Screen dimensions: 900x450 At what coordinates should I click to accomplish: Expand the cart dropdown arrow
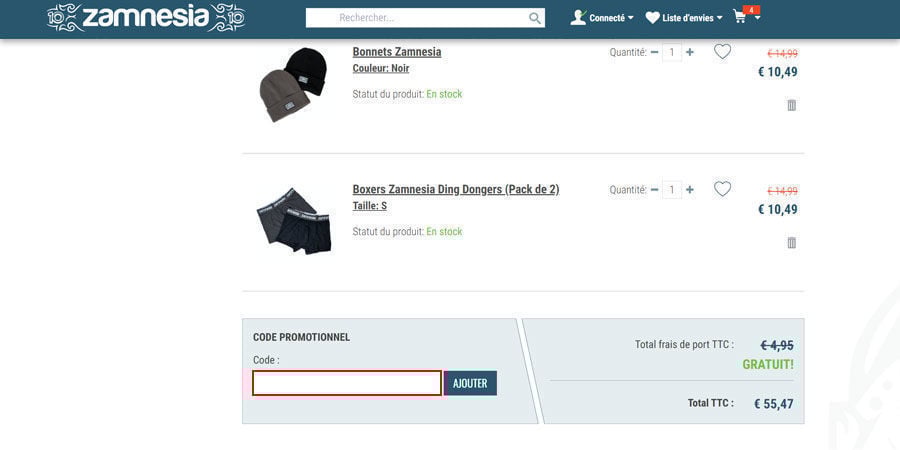758,18
